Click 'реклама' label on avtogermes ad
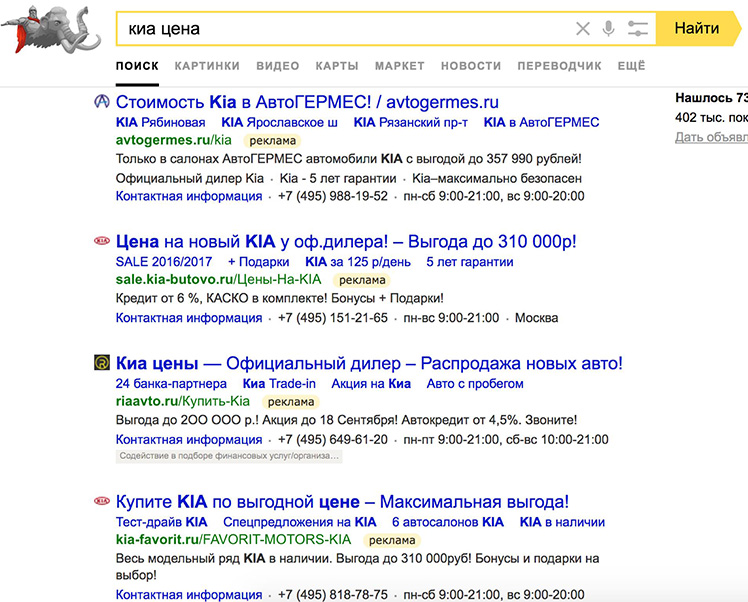 [272, 141]
